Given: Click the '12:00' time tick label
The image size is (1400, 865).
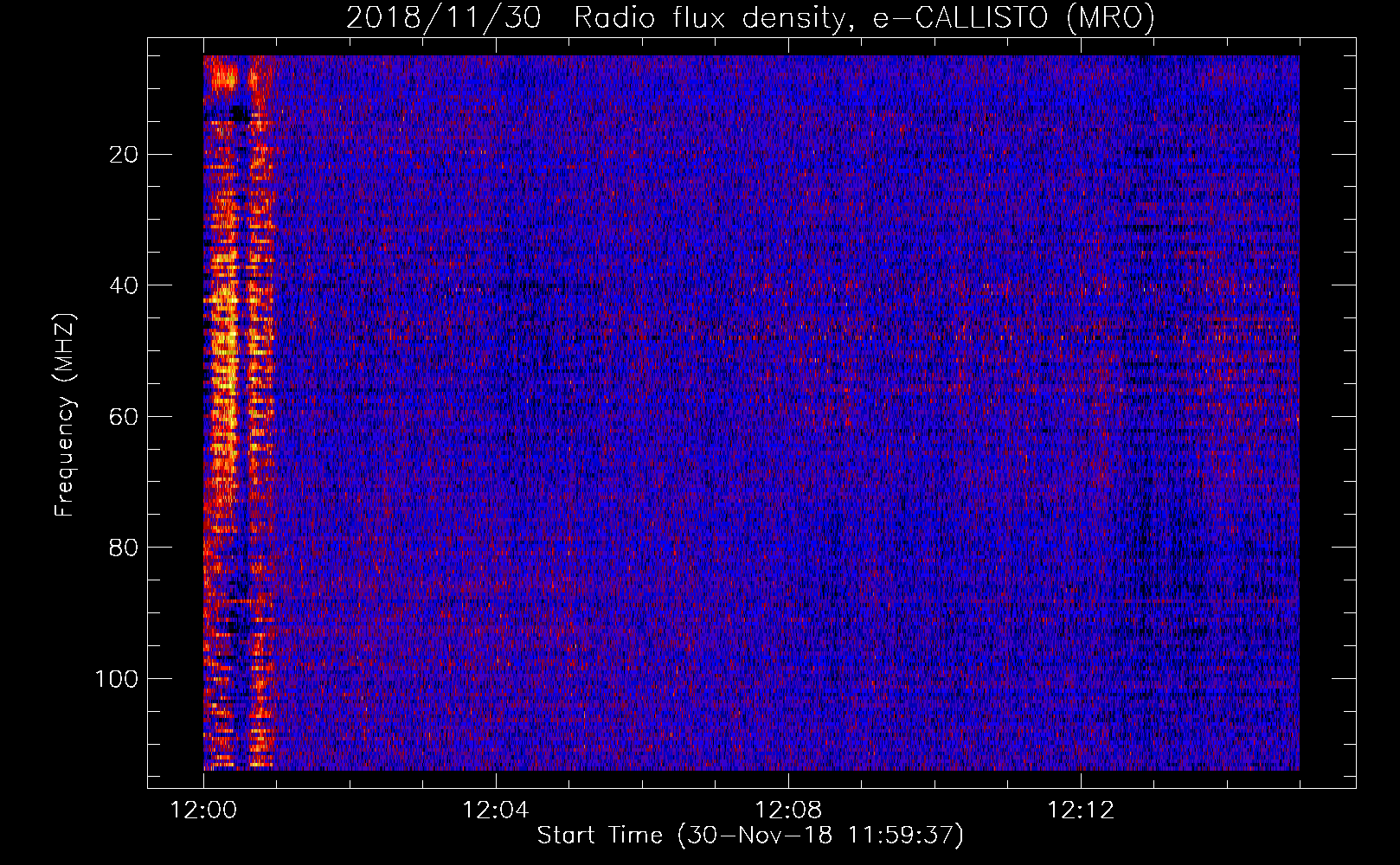Looking at the screenshot, I should [x=203, y=811].
